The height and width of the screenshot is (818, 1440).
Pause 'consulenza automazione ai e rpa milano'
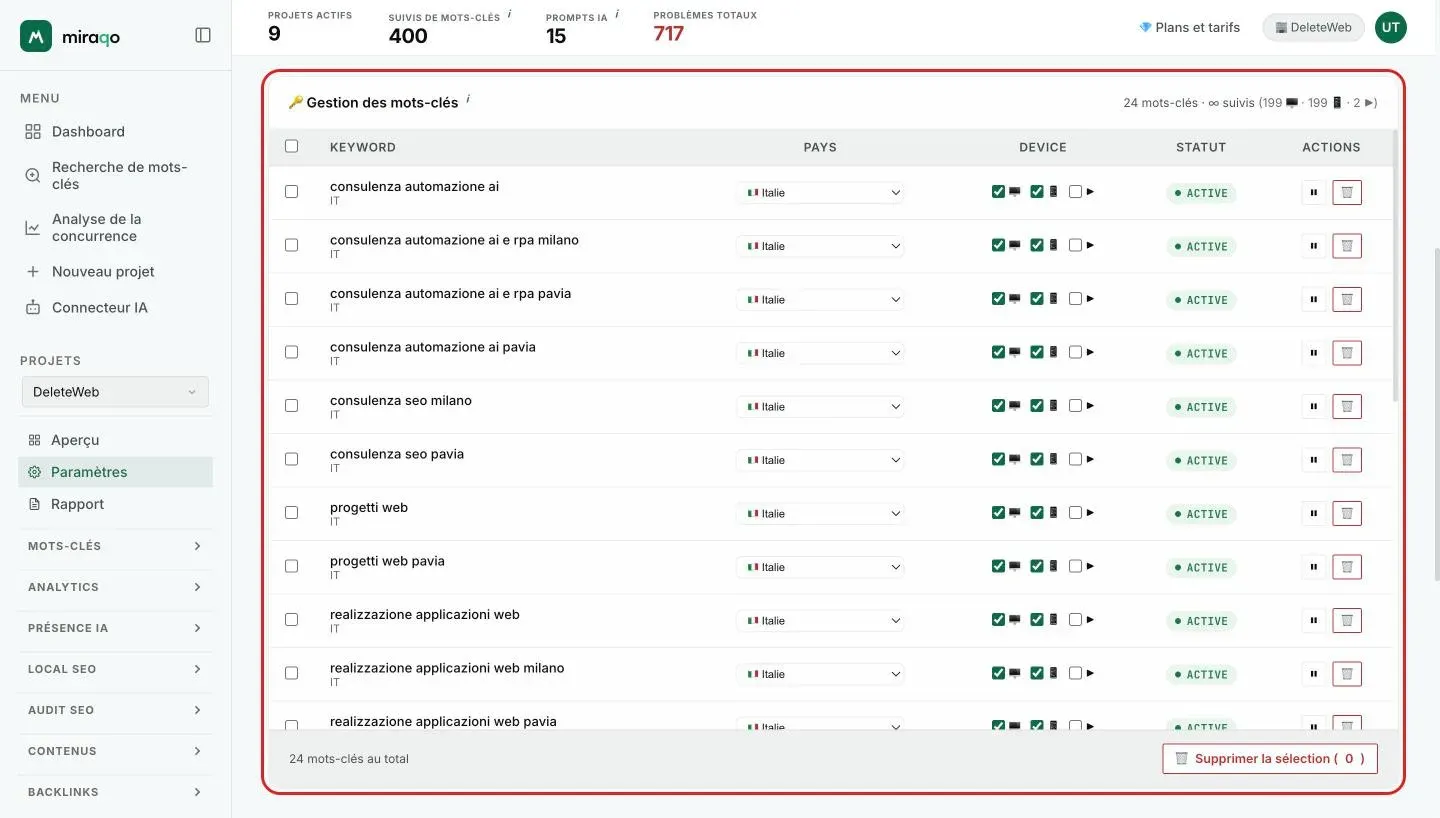point(1313,246)
